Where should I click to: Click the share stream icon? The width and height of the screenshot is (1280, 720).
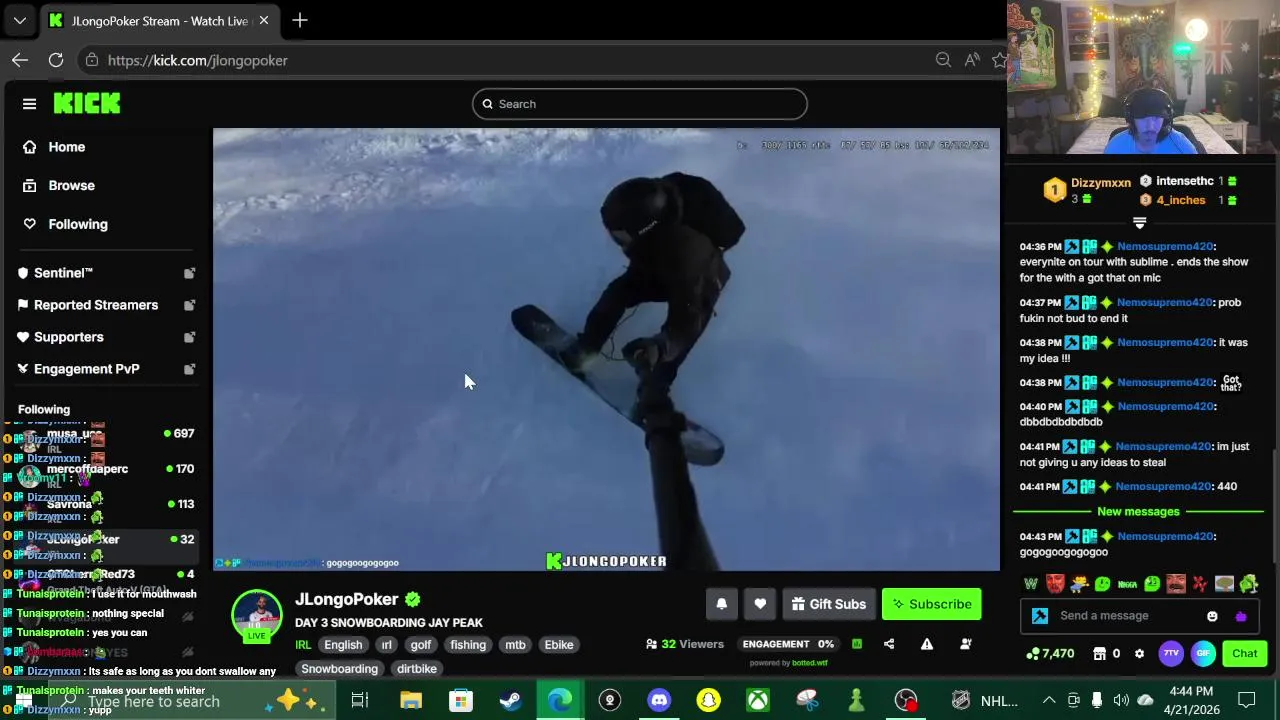[x=889, y=644]
